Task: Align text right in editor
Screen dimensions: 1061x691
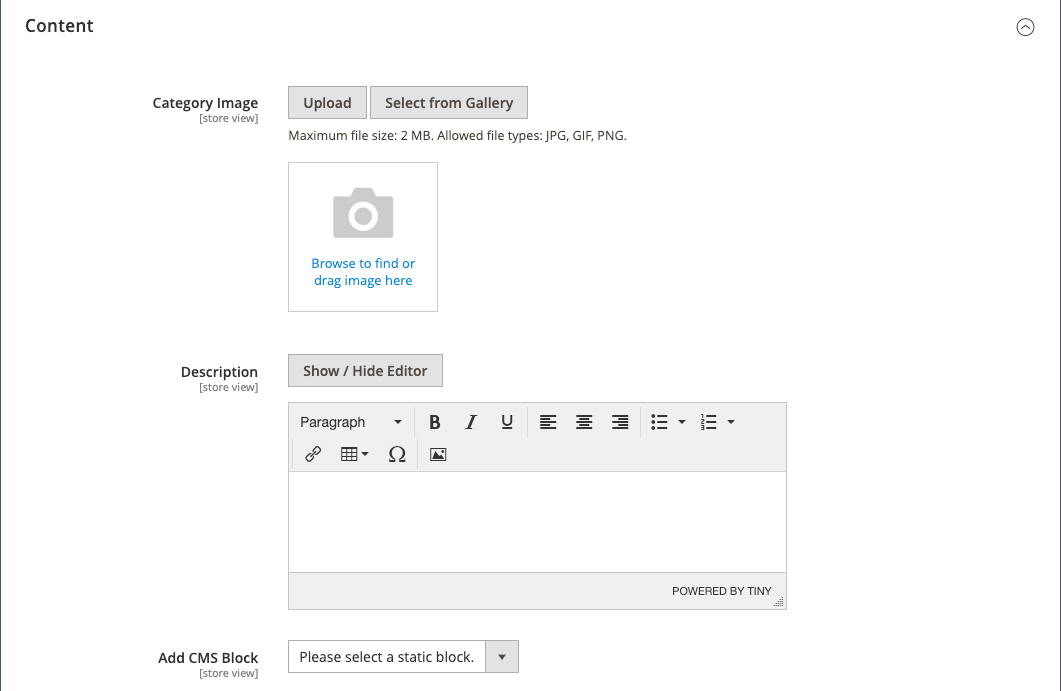Action: (x=620, y=422)
